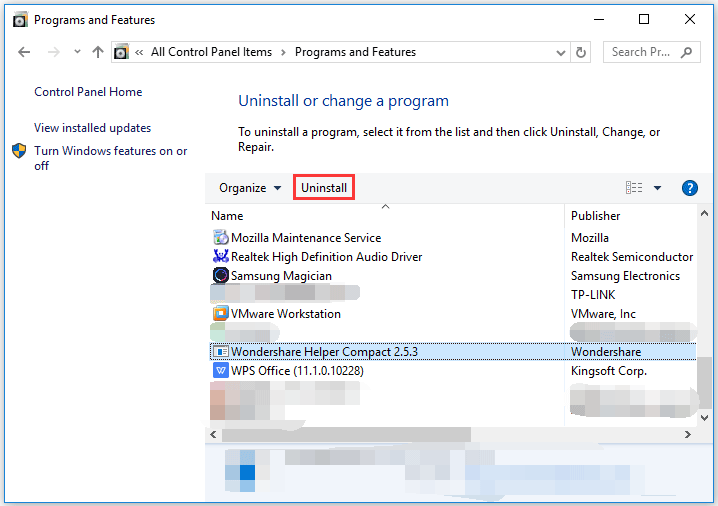Click the blue Help question mark icon
Screen dimensions: 718x506
click(689, 188)
